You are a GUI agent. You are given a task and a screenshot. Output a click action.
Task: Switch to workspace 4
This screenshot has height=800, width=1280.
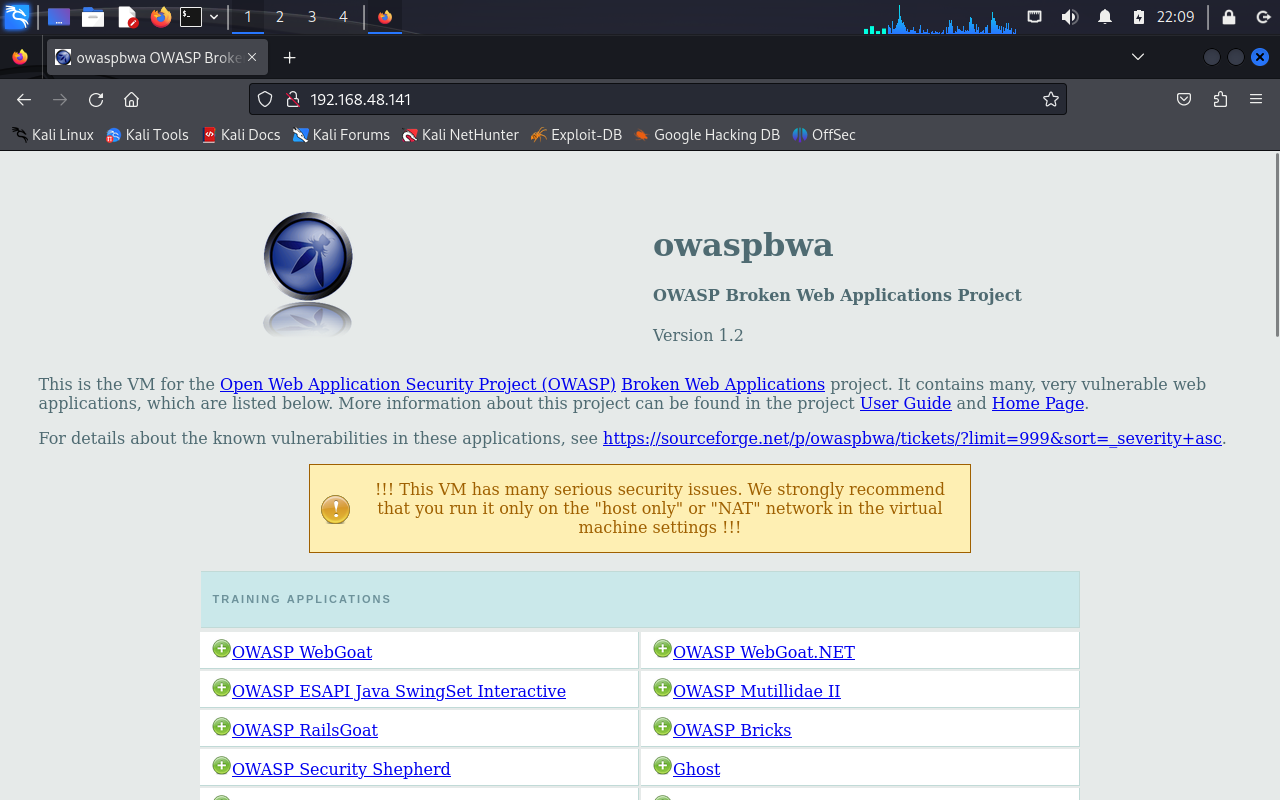tap(344, 17)
